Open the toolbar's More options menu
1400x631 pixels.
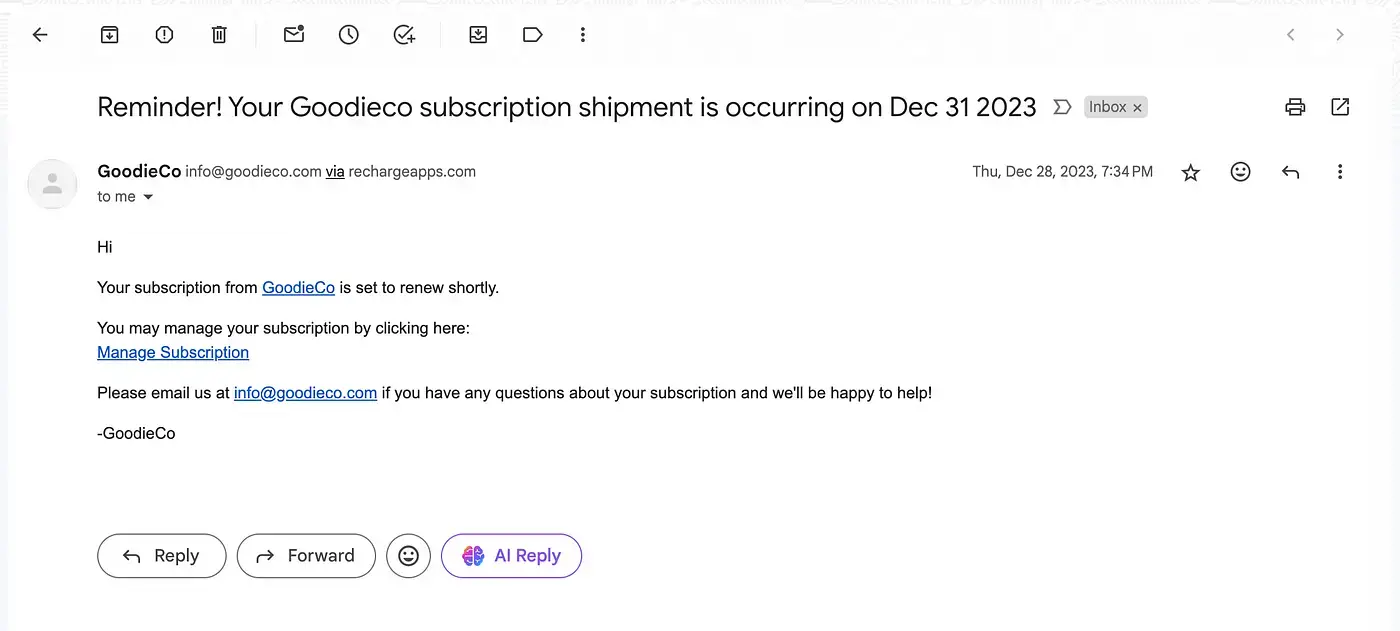(583, 35)
